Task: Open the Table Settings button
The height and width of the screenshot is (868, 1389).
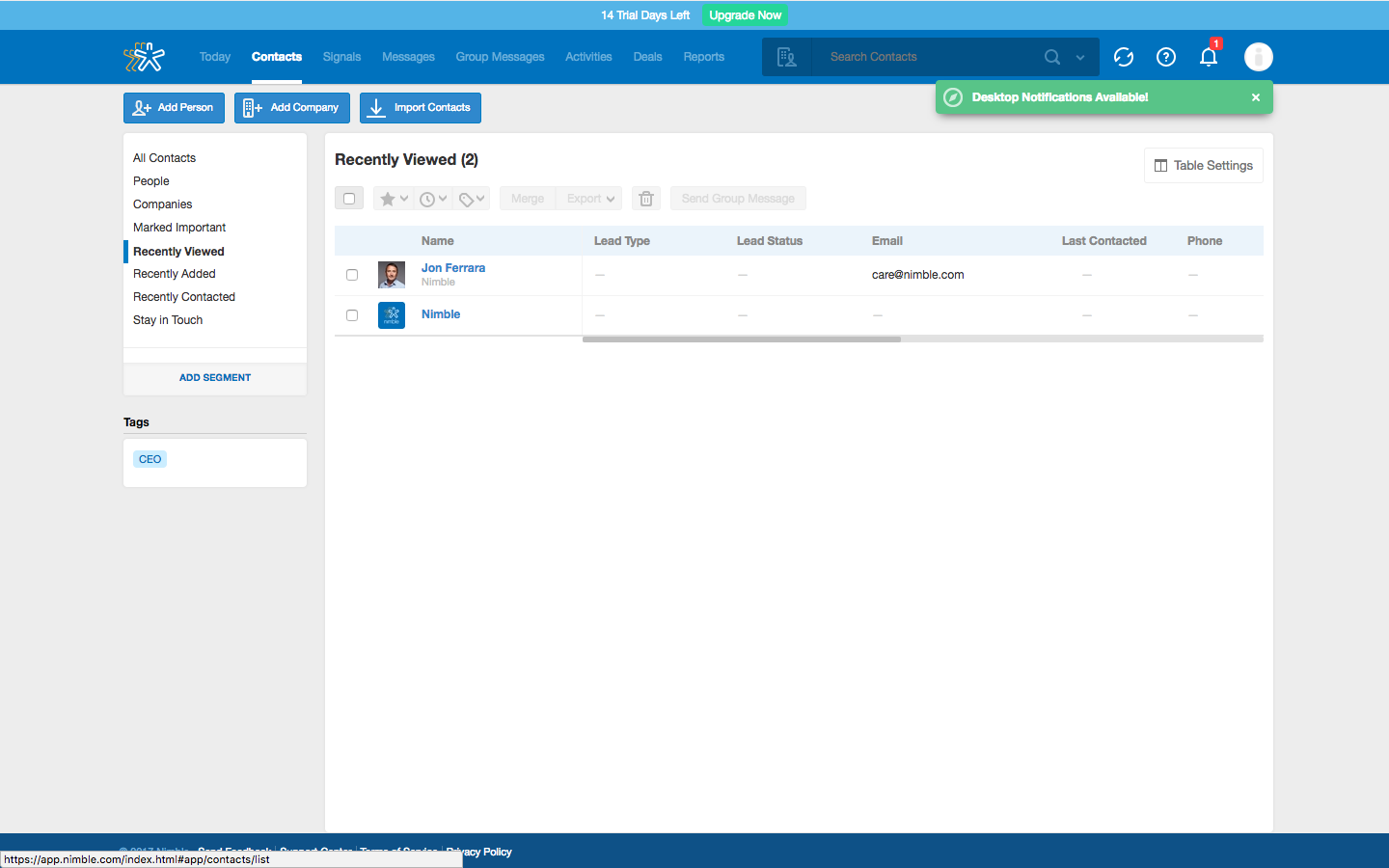Action: [1204, 166]
